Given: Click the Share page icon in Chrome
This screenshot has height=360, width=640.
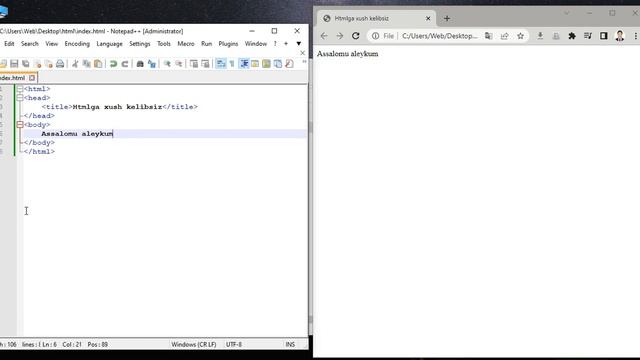Looking at the screenshot, I should pyautogui.click(x=504, y=36).
